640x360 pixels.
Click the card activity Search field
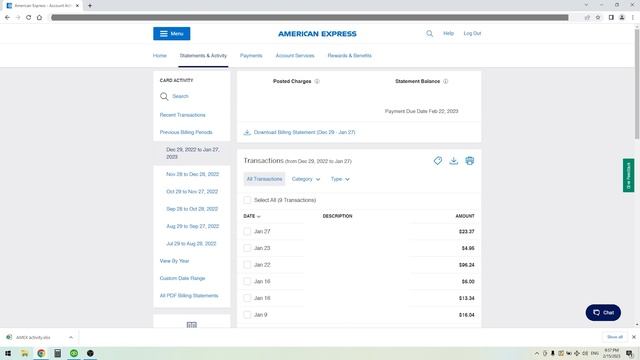(174, 96)
